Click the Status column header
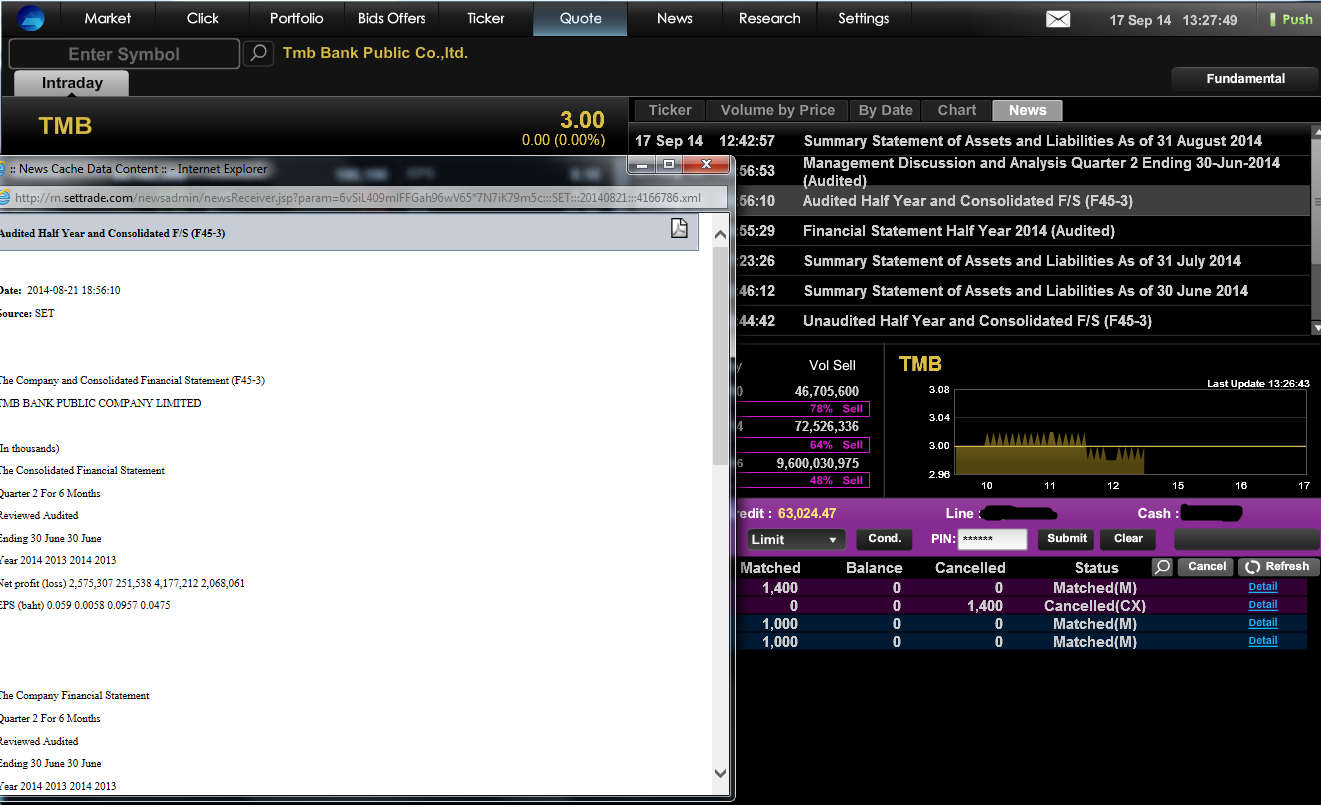Image resolution: width=1321 pixels, height=805 pixels. pos(1096,568)
